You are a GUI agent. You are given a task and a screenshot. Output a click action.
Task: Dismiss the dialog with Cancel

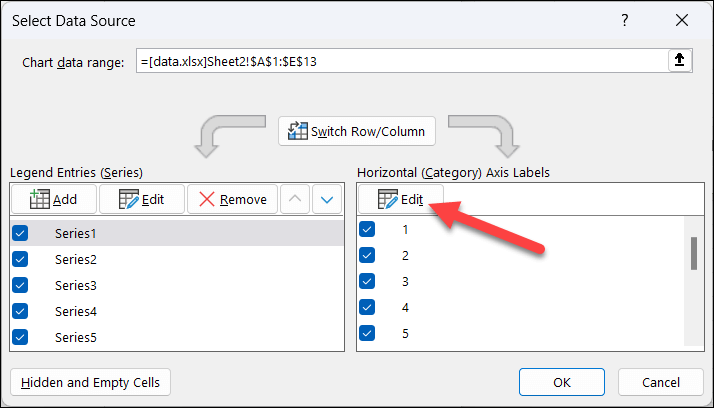click(661, 382)
